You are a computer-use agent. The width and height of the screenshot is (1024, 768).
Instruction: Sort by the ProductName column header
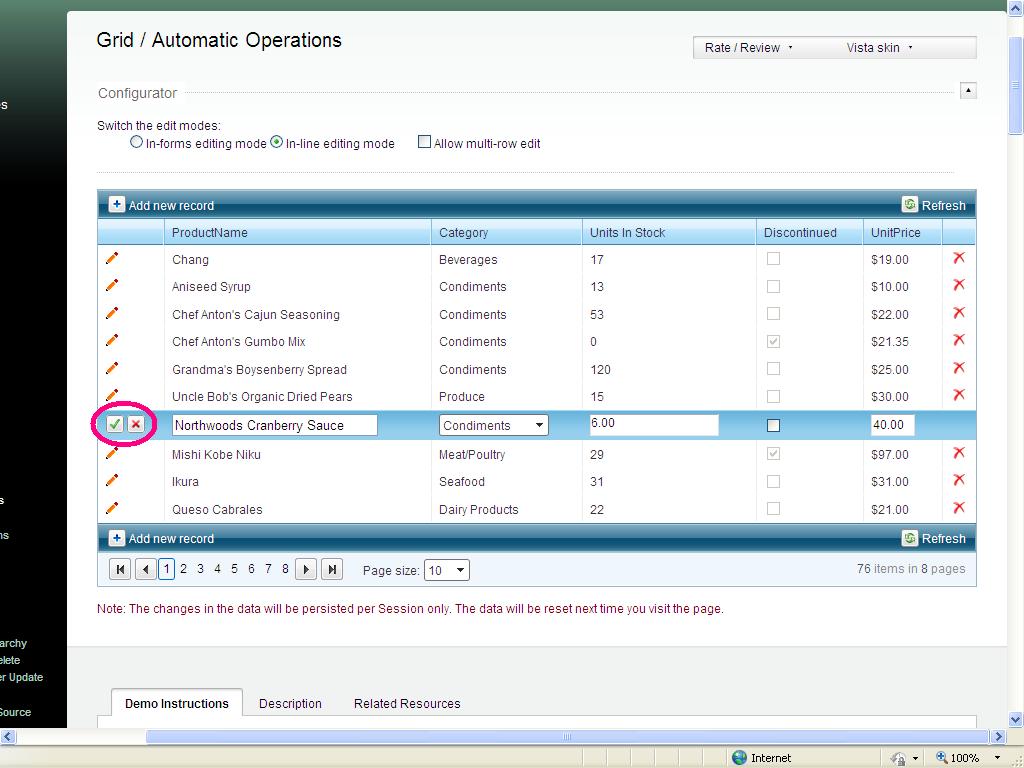tap(210, 233)
